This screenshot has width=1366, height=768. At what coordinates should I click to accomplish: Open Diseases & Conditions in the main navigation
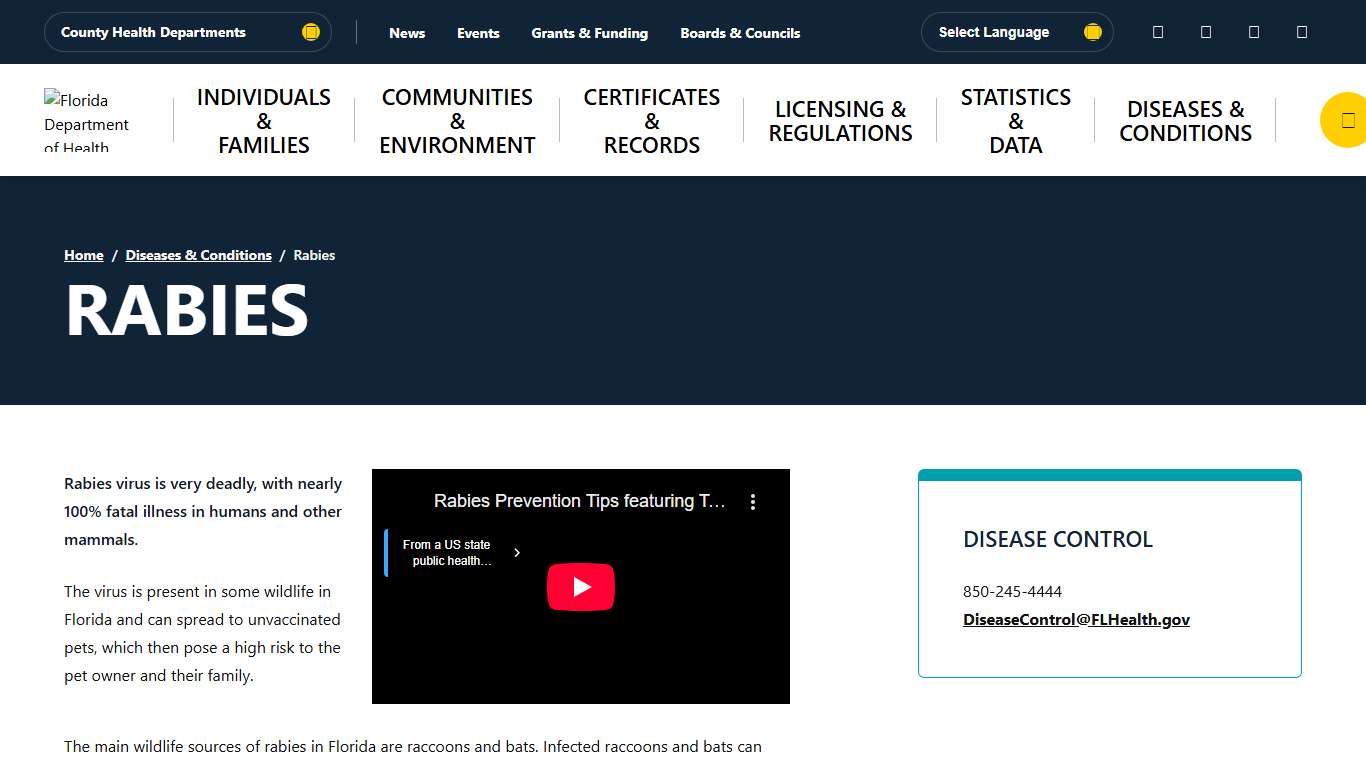[1185, 121]
